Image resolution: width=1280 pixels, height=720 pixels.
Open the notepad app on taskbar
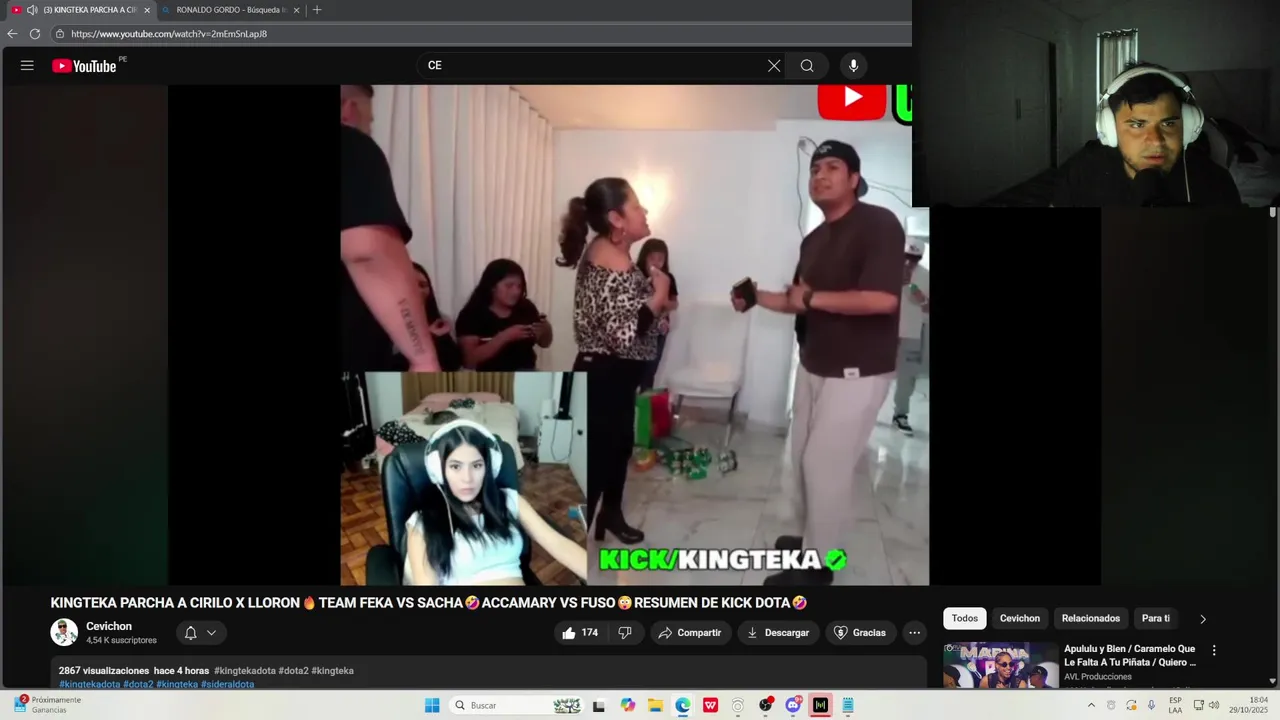pos(848,705)
